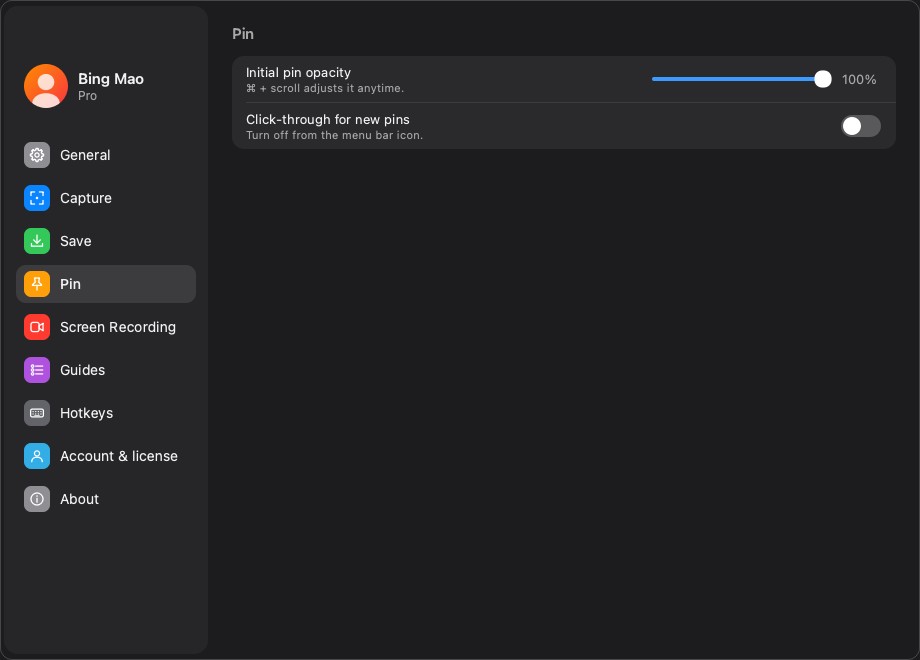Switch to the Capture label

(86, 198)
